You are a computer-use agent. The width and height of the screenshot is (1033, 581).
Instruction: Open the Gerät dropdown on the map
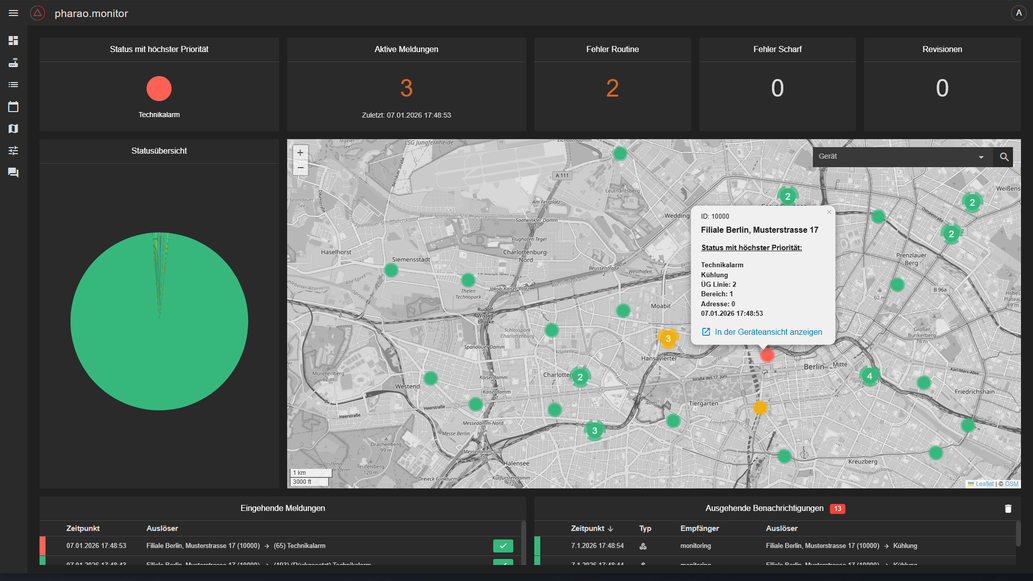click(x=903, y=157)
